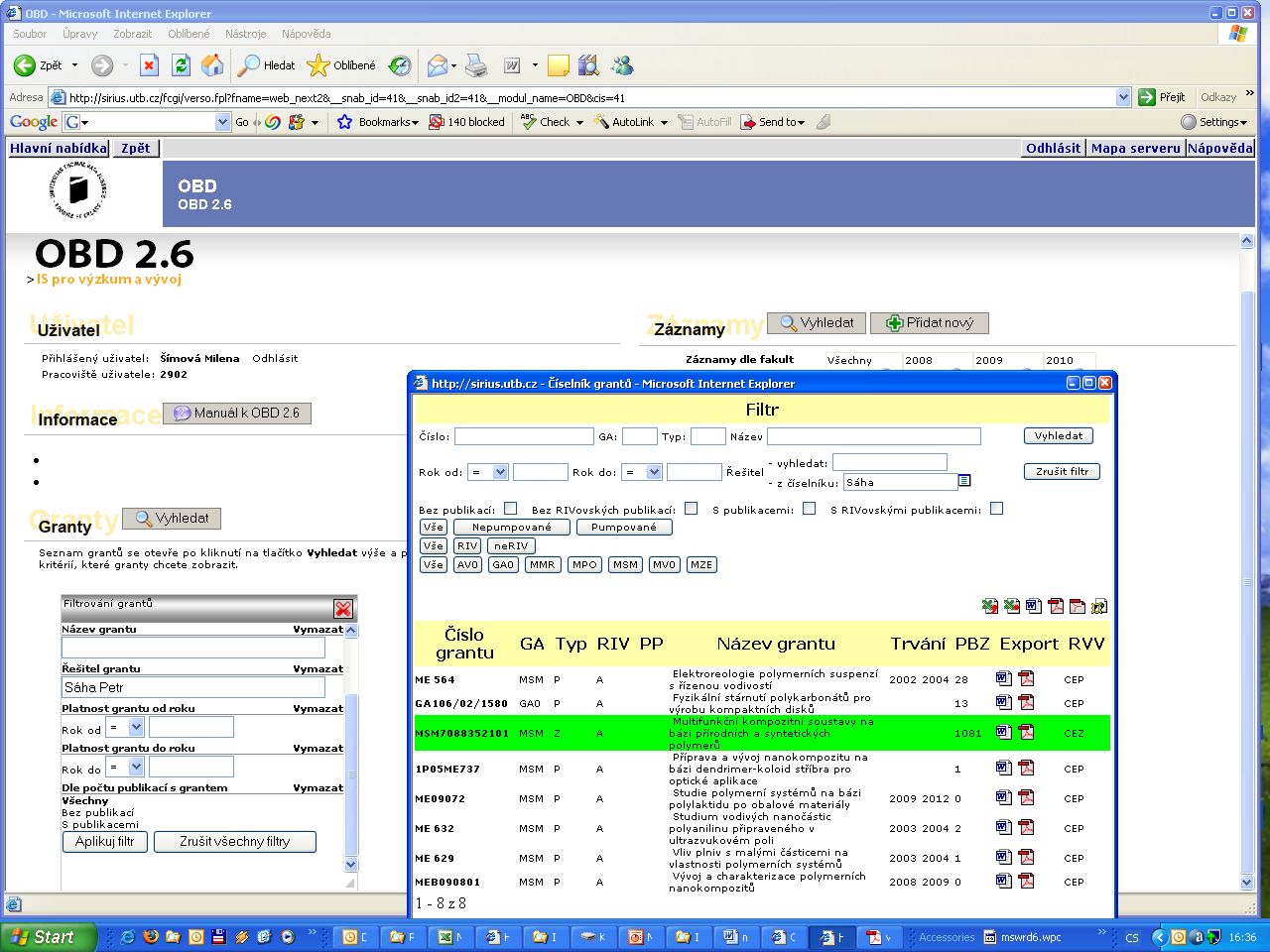Viewport: 1270px width, 952px height.
Task: Click the Google toolbar Bookmarks star
Action: click(x=345, y=122)
